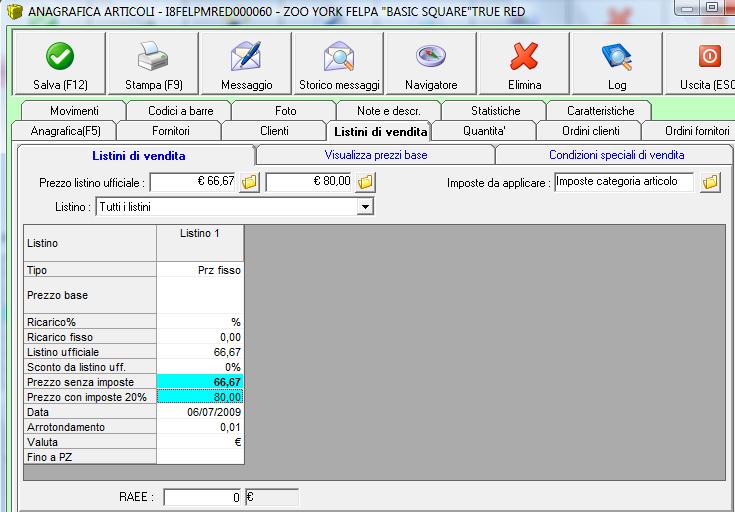Click the Ricarico% value cell
The height and width of the screenshot is (512, 735).
coord(200,322)
